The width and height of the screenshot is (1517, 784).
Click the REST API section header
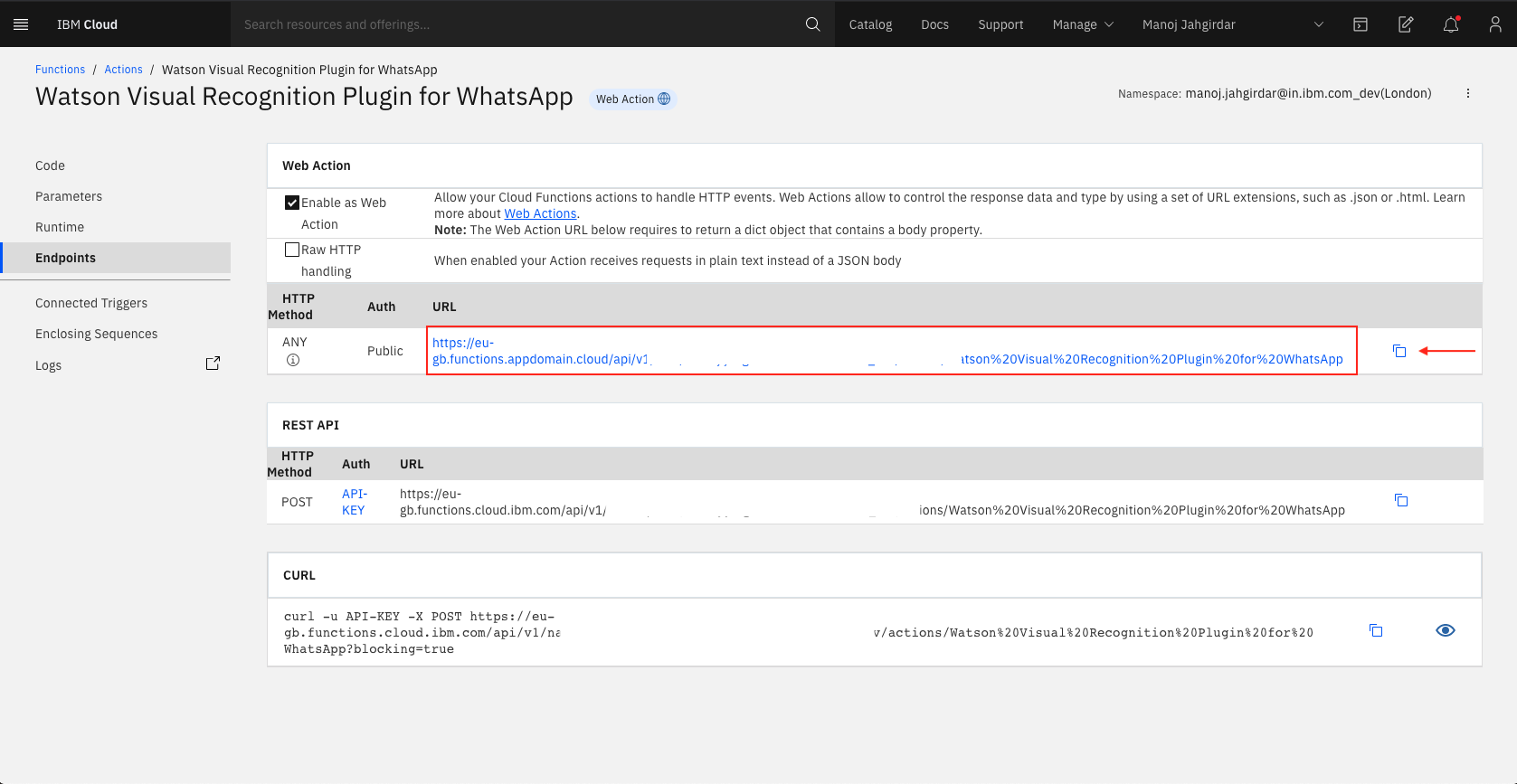[310, 425]
